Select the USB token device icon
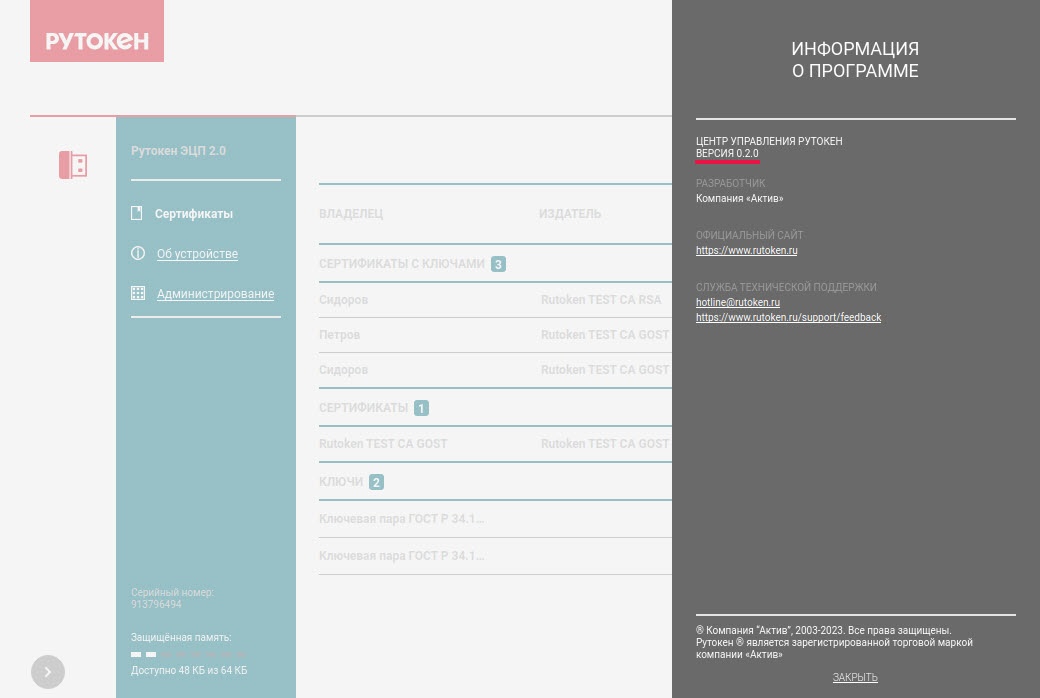 pos(73,165)
